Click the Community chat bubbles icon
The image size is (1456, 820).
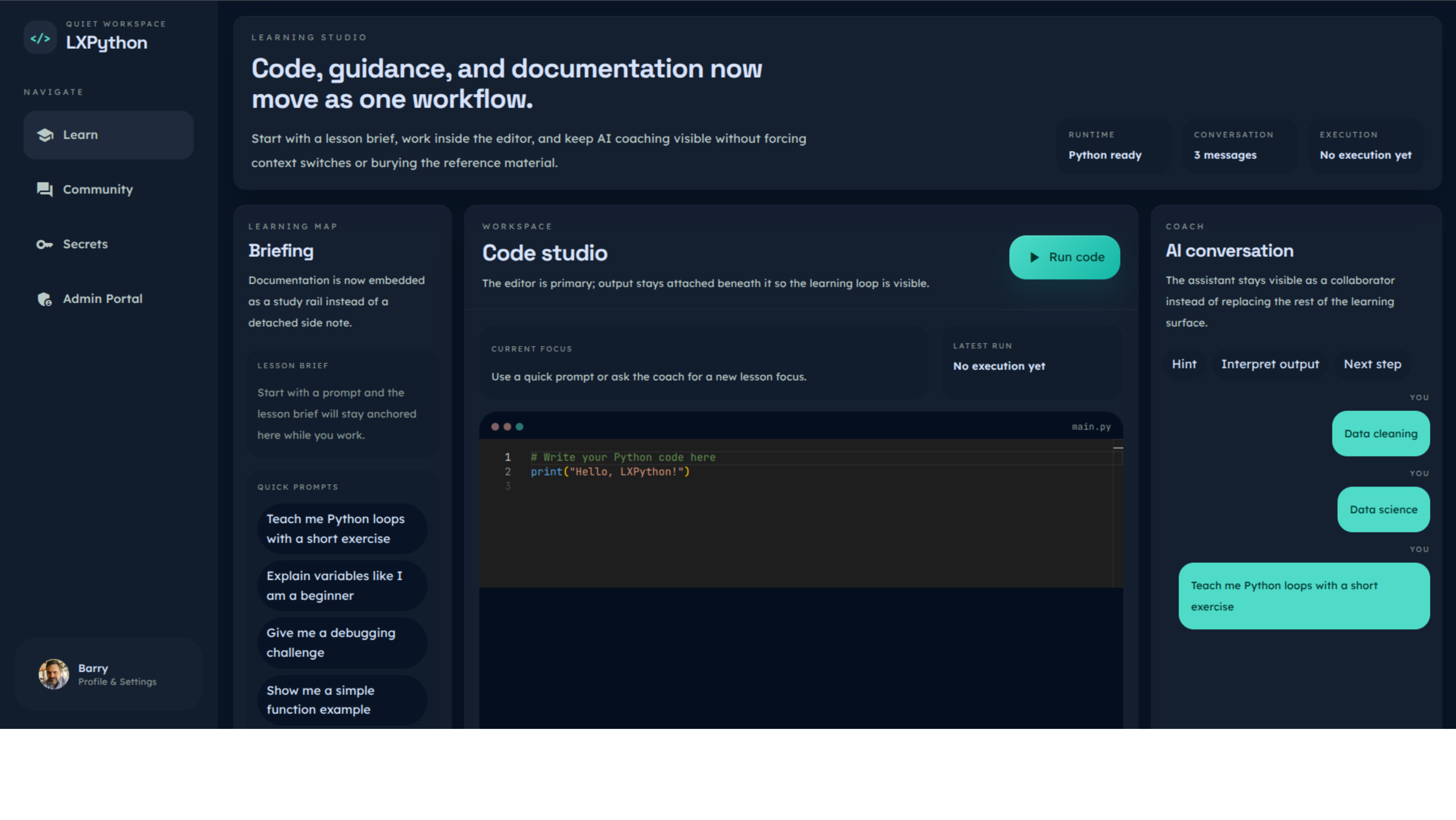[x=45, y=189]
